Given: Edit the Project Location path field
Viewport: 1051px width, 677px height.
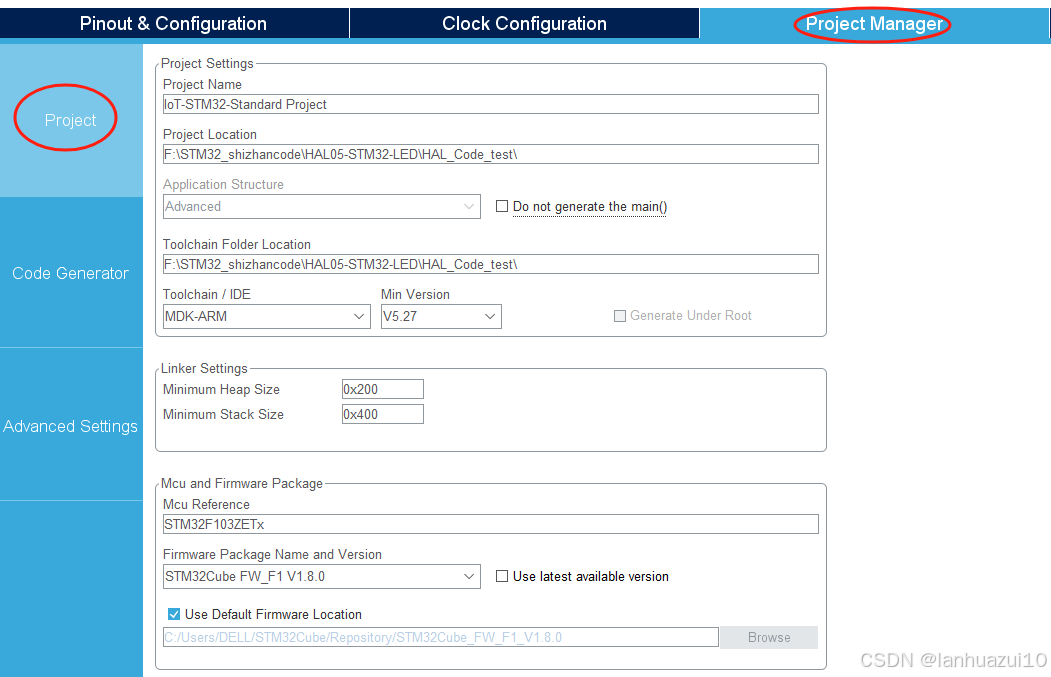Looking at the screenshot, I should (491, 154).
